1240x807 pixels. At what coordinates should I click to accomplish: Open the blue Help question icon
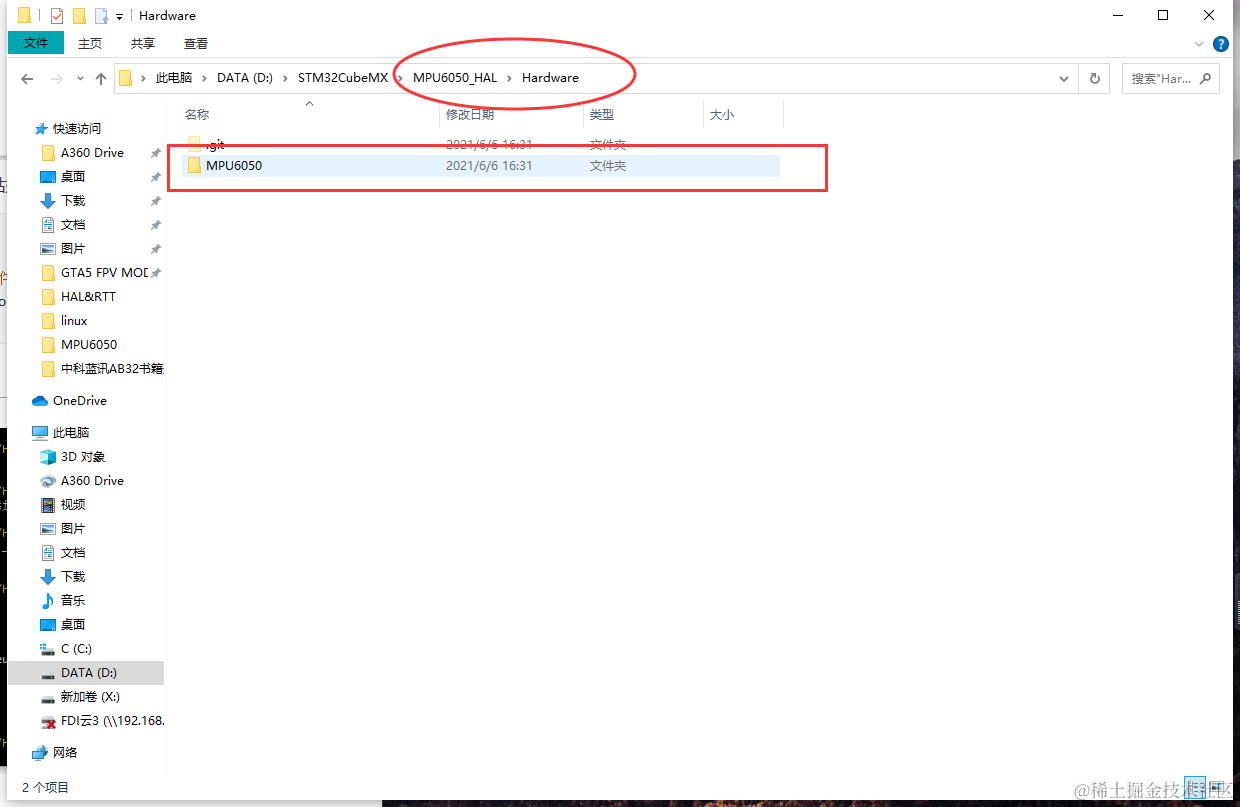(x=1221, y=44)
